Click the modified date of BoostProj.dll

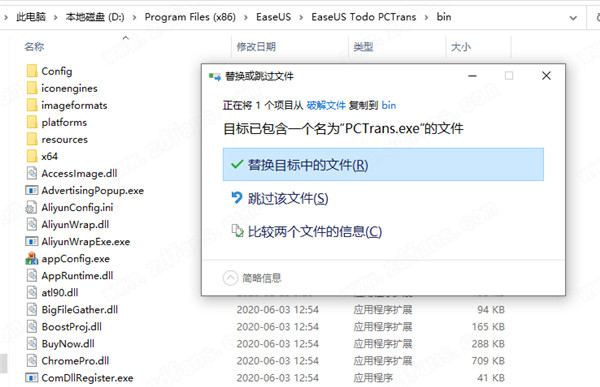pyautogui.click(x=277, y=327)
